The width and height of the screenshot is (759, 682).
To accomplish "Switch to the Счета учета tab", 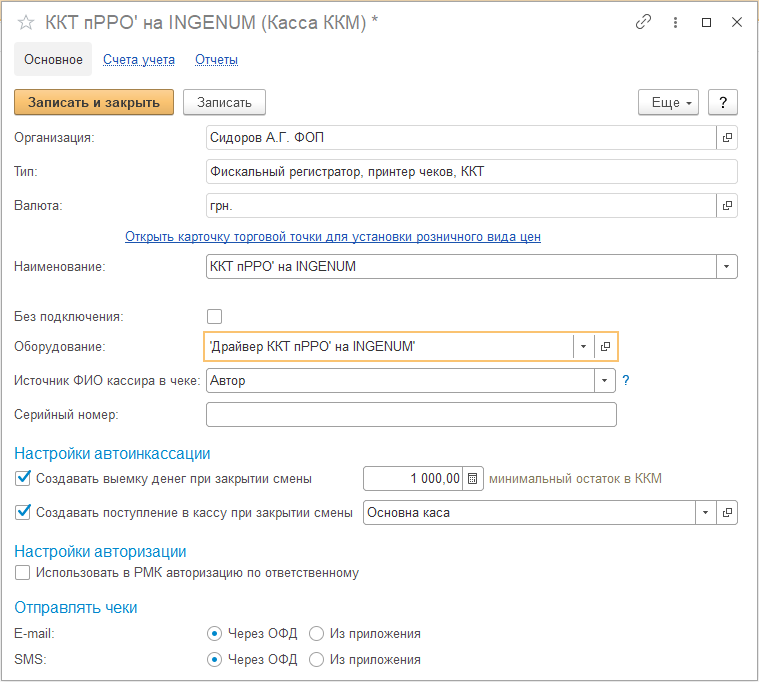I will point(139,60).
